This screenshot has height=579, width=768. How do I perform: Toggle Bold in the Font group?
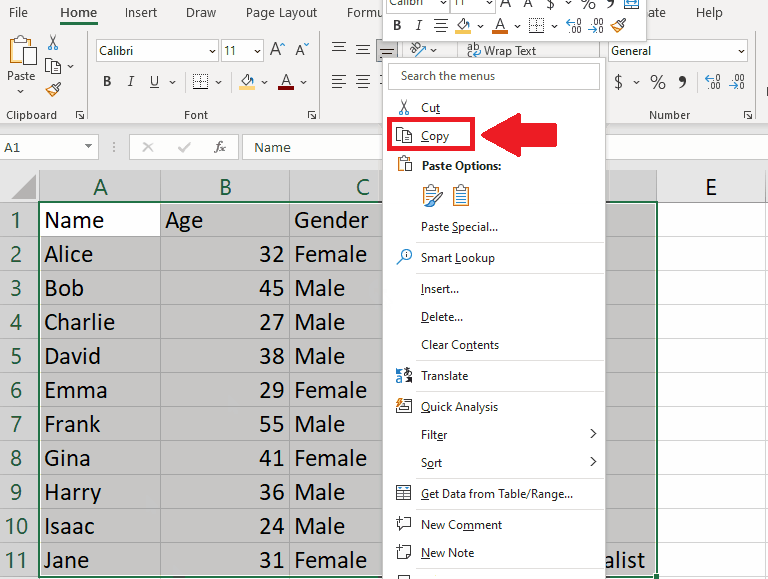point(107,82)
